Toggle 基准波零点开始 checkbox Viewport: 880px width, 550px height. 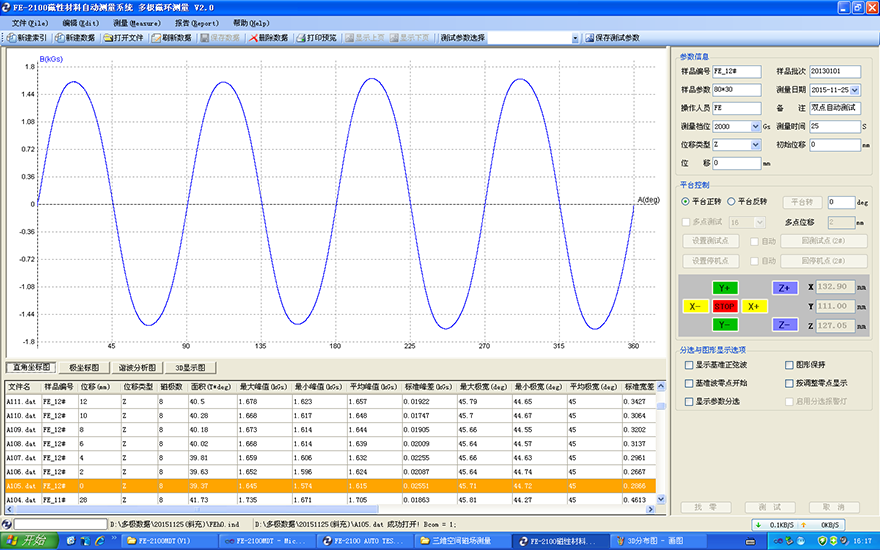[x=689, y=383]
